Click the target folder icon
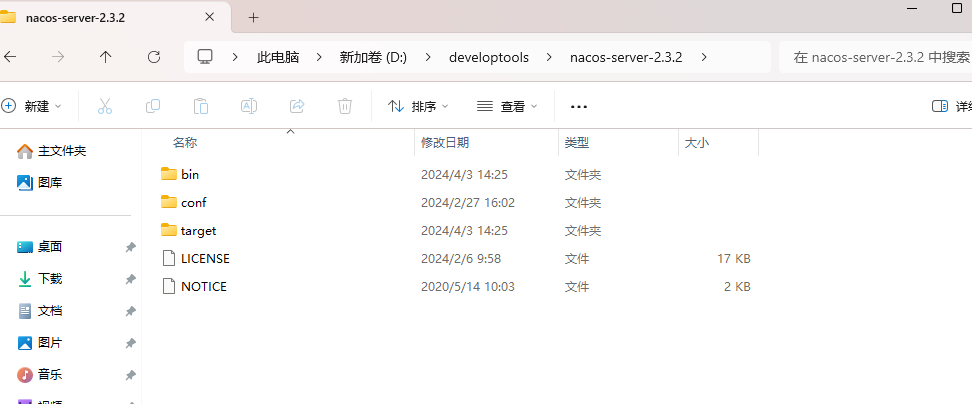972x404 pixels. 169,230
